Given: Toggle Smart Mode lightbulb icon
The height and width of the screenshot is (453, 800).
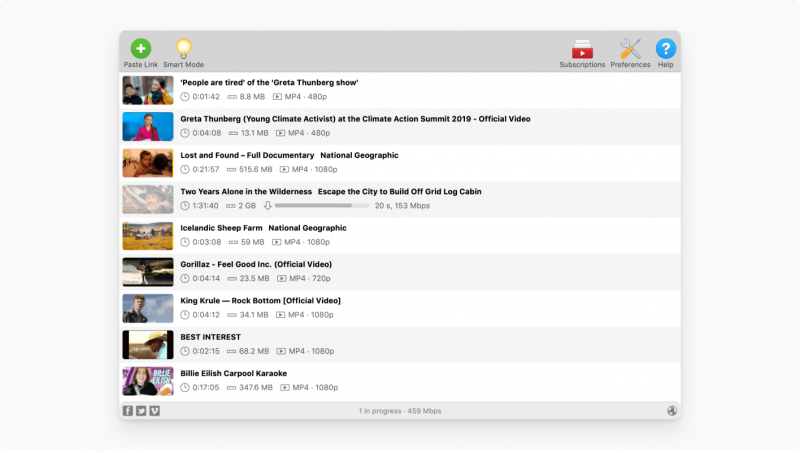Looking at the screenshot, I should tap(183, 48).
